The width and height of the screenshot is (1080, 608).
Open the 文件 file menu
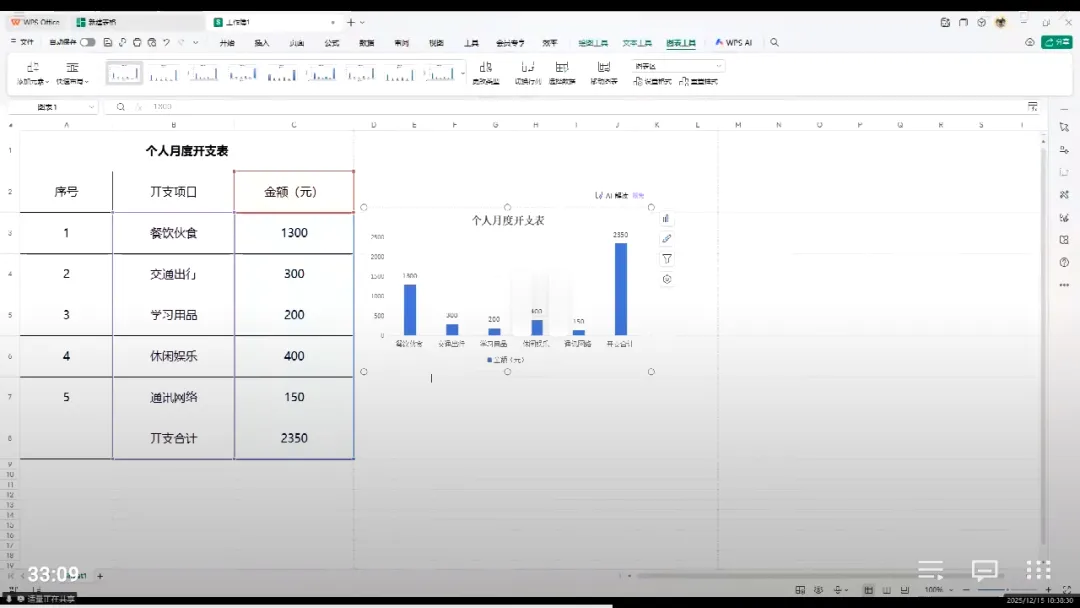(23, 43)
